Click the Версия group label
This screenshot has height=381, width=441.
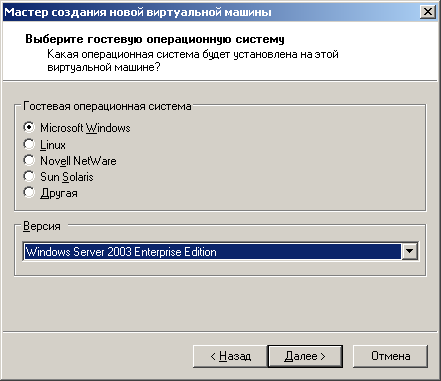[x=42, y=226]
